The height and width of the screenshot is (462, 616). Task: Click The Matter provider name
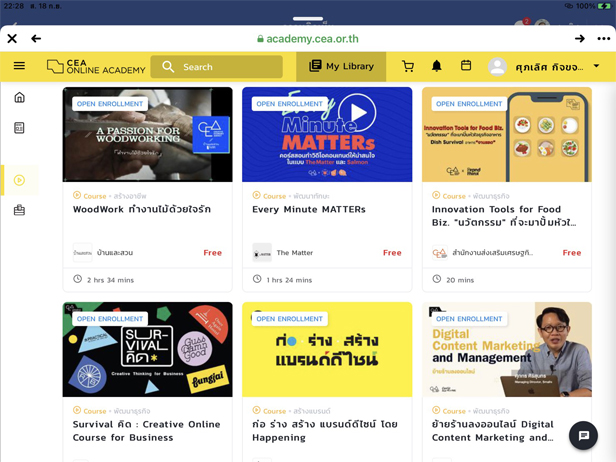coord(295,253)
